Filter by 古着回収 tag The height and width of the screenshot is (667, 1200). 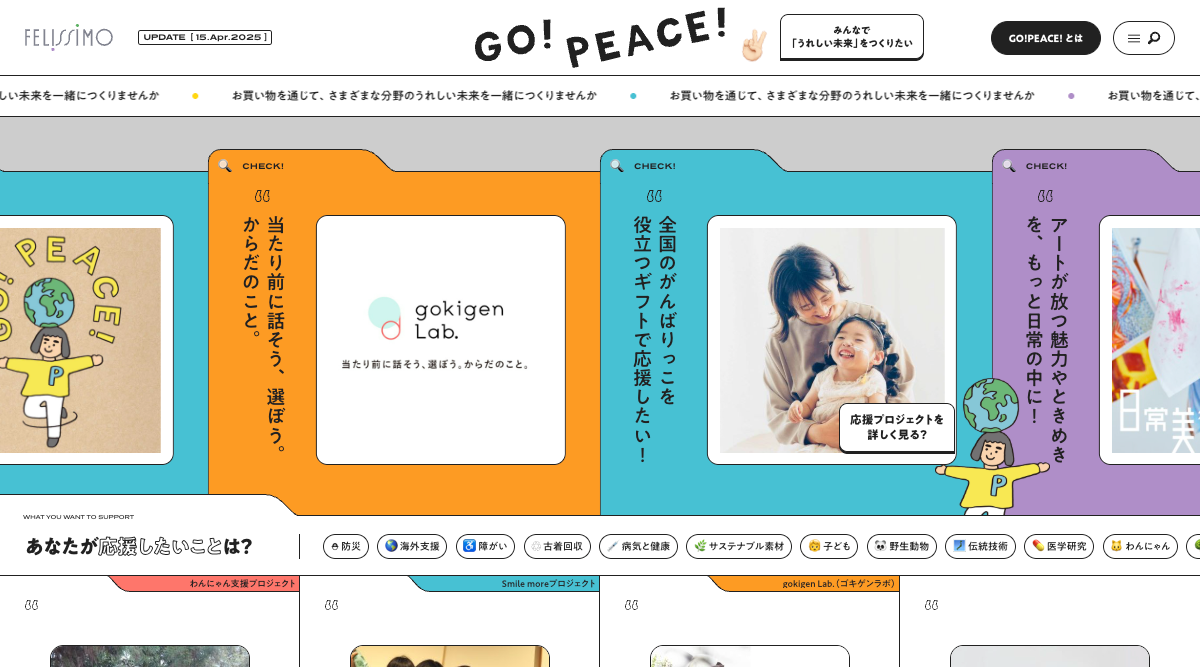[557, 546]
